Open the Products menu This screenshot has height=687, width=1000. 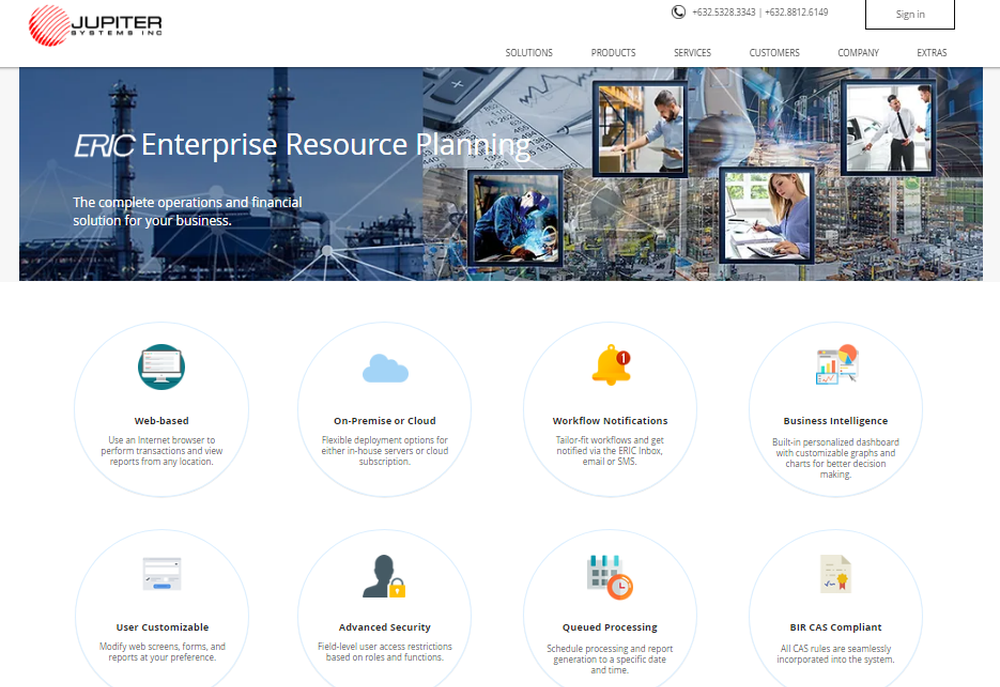coord(613,53)
